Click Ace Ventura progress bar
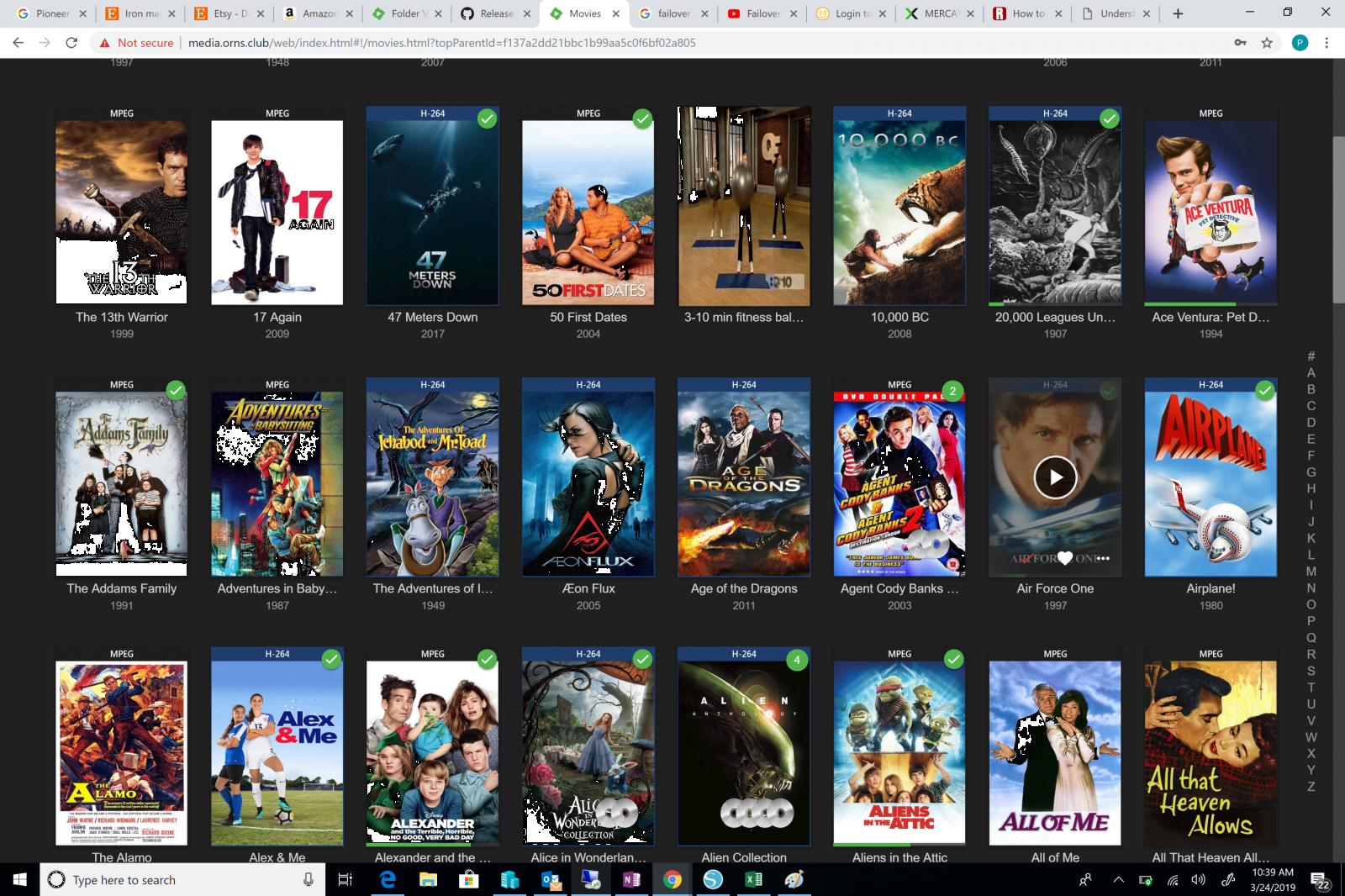Viewport: 1345px width, 896px height. [x=1210, y=303]
